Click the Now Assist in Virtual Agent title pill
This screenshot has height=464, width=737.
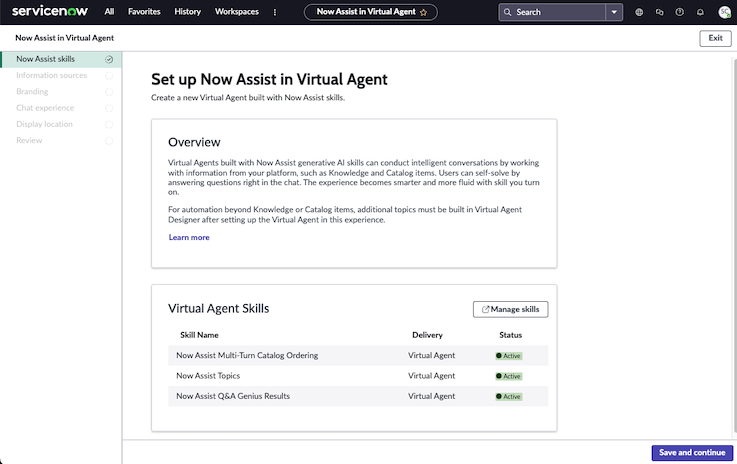click(370, 12)
